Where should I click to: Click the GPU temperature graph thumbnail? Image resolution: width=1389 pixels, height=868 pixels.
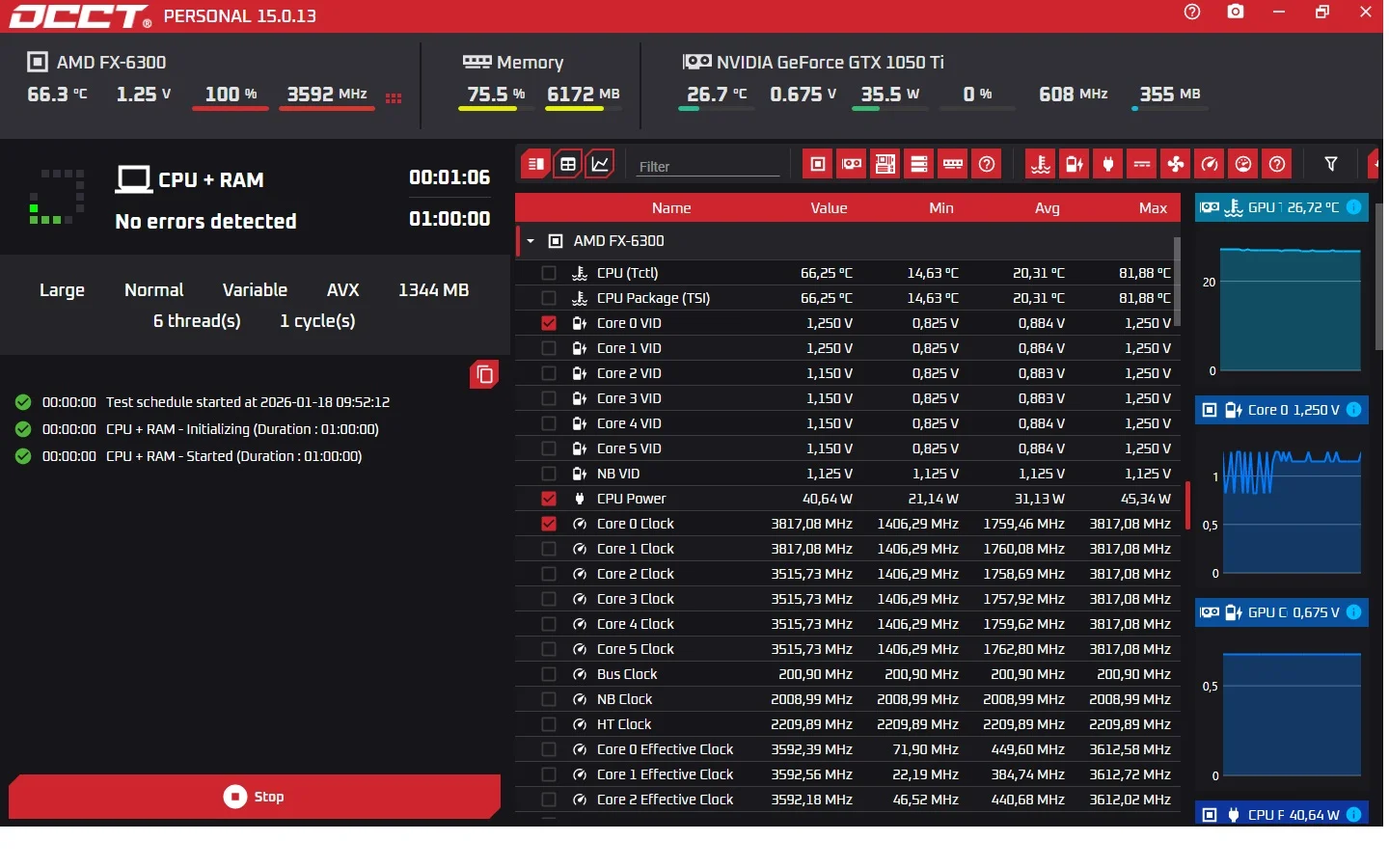(1291, 309)
